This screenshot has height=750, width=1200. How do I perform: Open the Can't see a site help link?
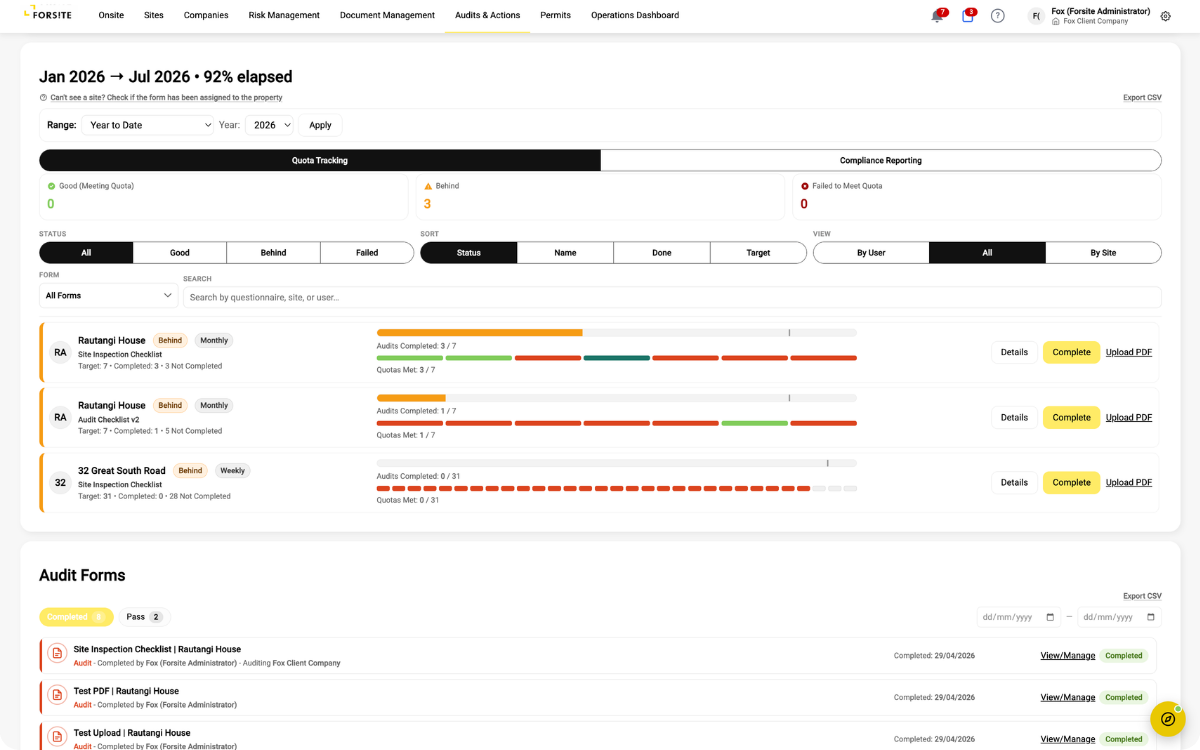(166, 98)
